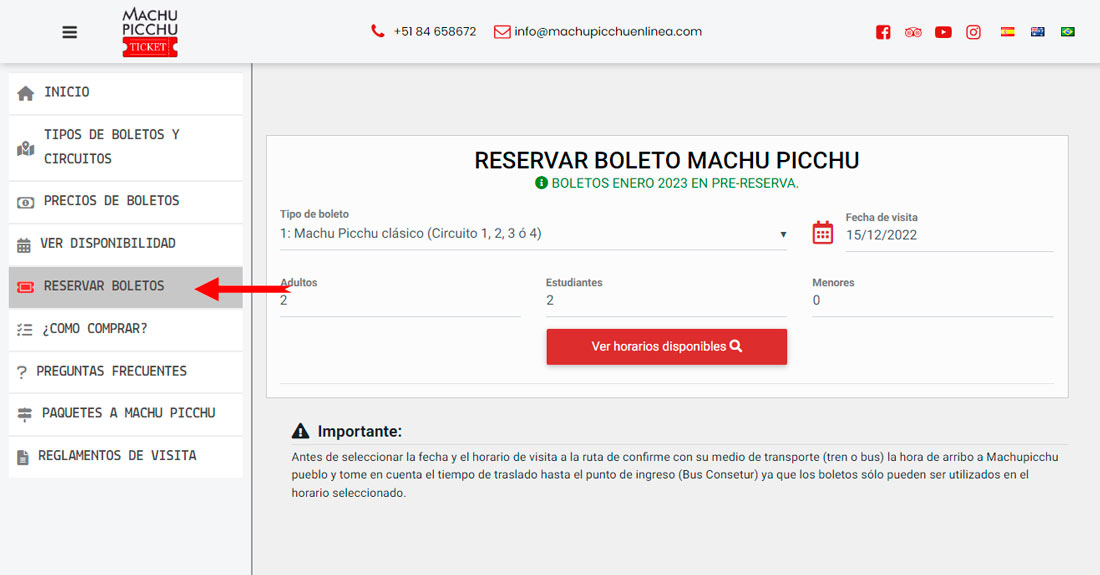Go to Inicio in the sidebar
Viewport: 1100px width, 575px height.
tap(125, 92)
